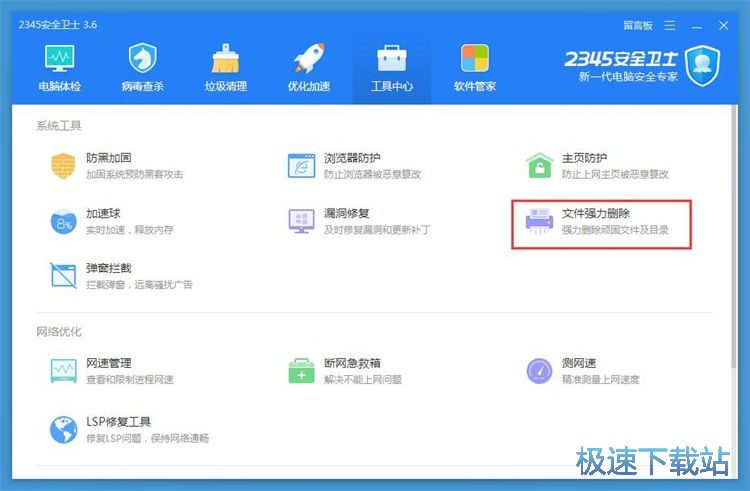Open the 病毒查杀 shield icon

(x=143, y=58)
